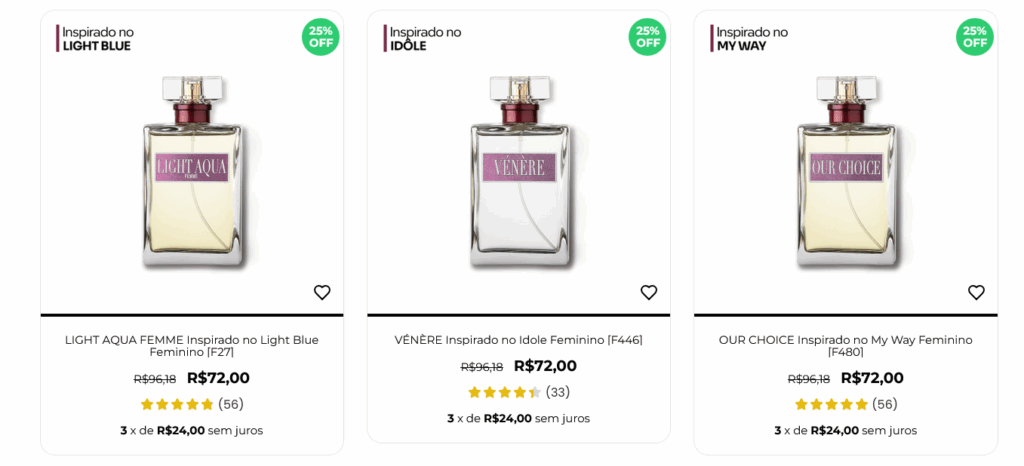The width and height of the screenshot is (1024, 466).
Task: Click Inspirado no My Way label
Action: 752,39
